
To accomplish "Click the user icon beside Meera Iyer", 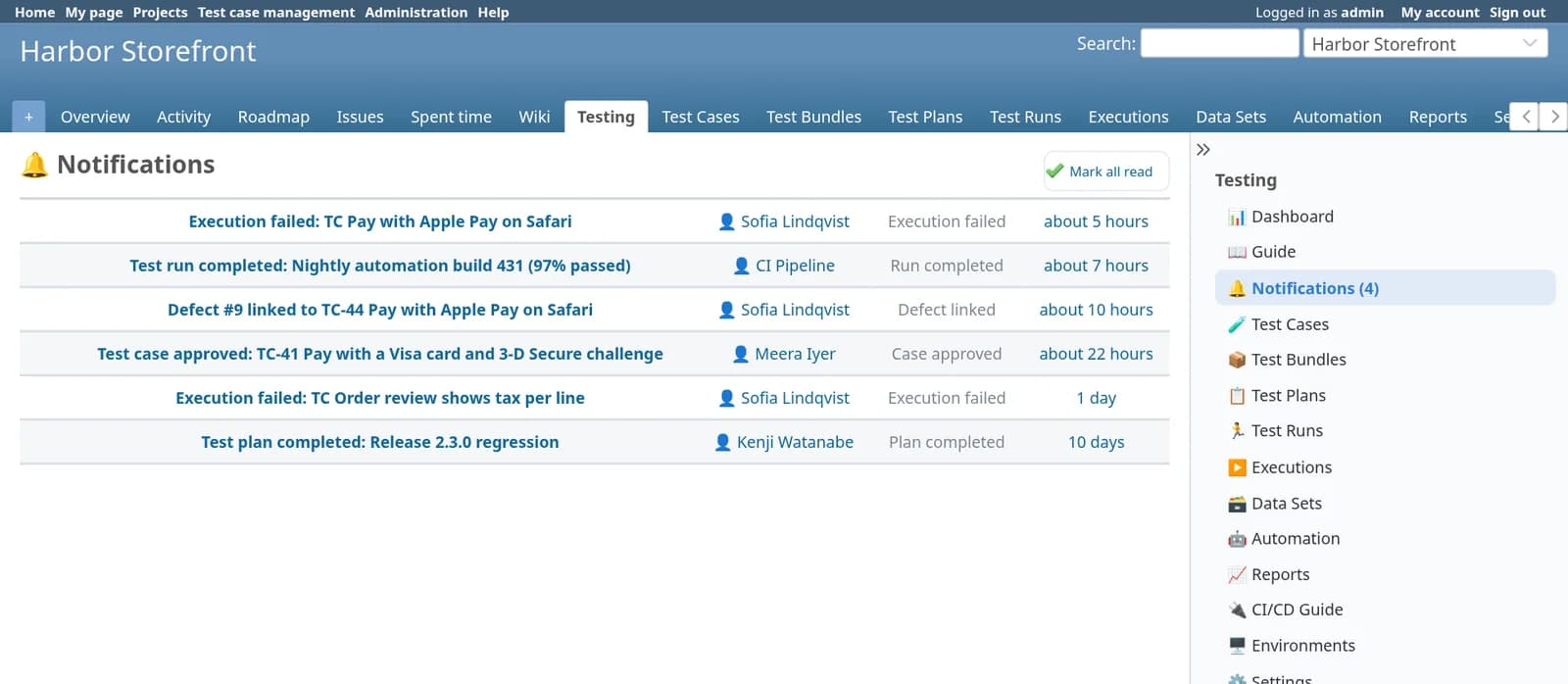I will pos(741,354).
